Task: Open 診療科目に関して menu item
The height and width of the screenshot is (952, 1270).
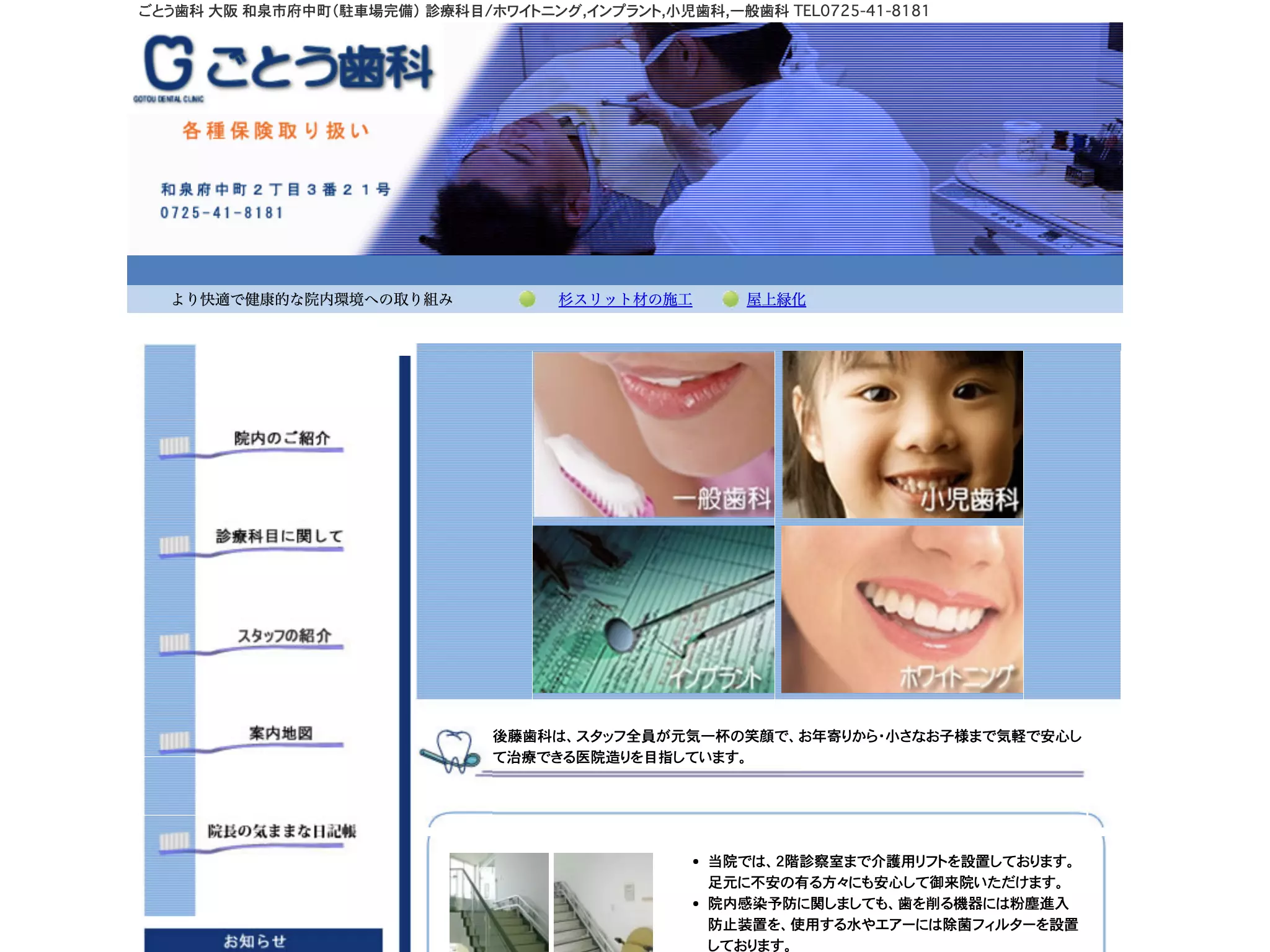Action: pos(280,536)
